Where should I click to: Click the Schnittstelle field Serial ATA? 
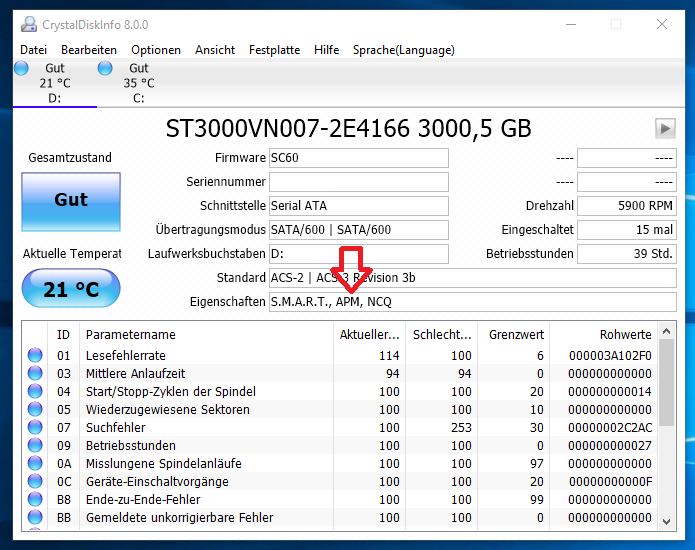(x=359, y=206)
